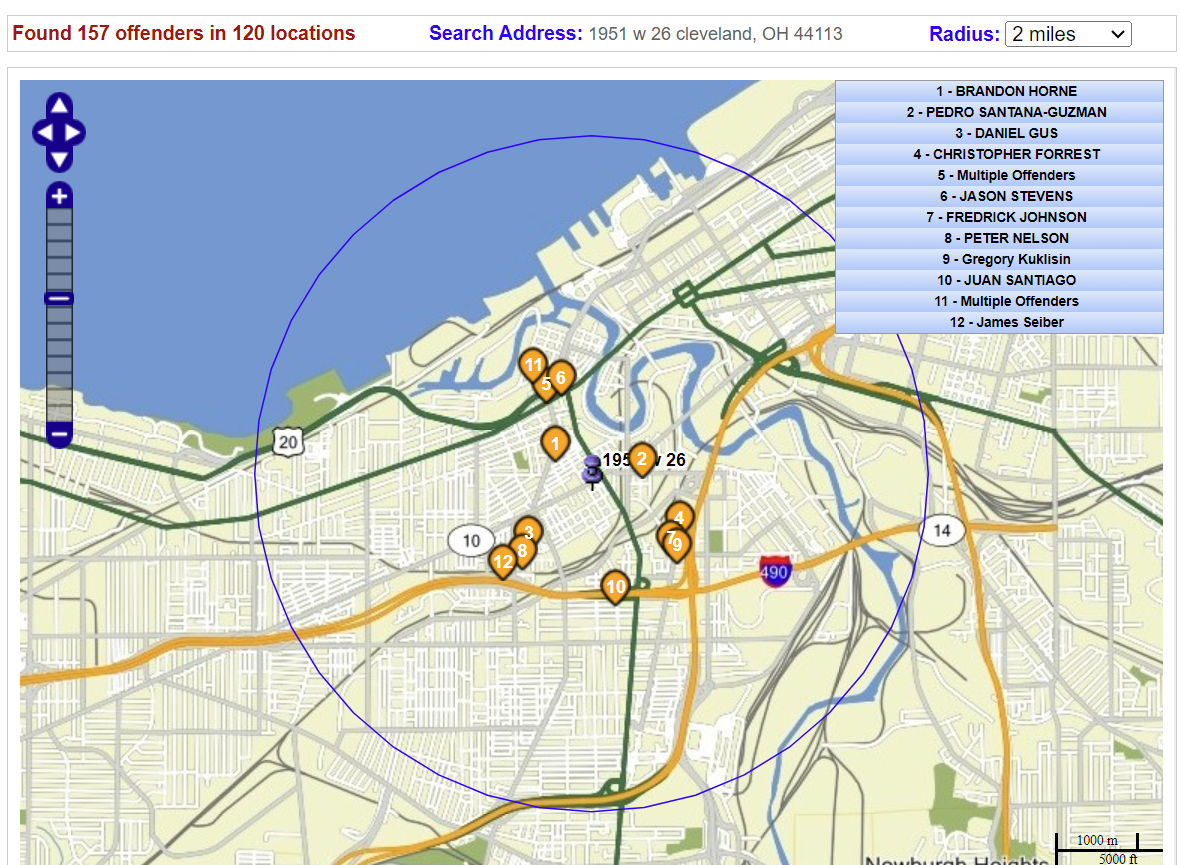Select orange map marker number 2
The width and height of the screenshot is (1181, 865).
[x=642, y=458]
